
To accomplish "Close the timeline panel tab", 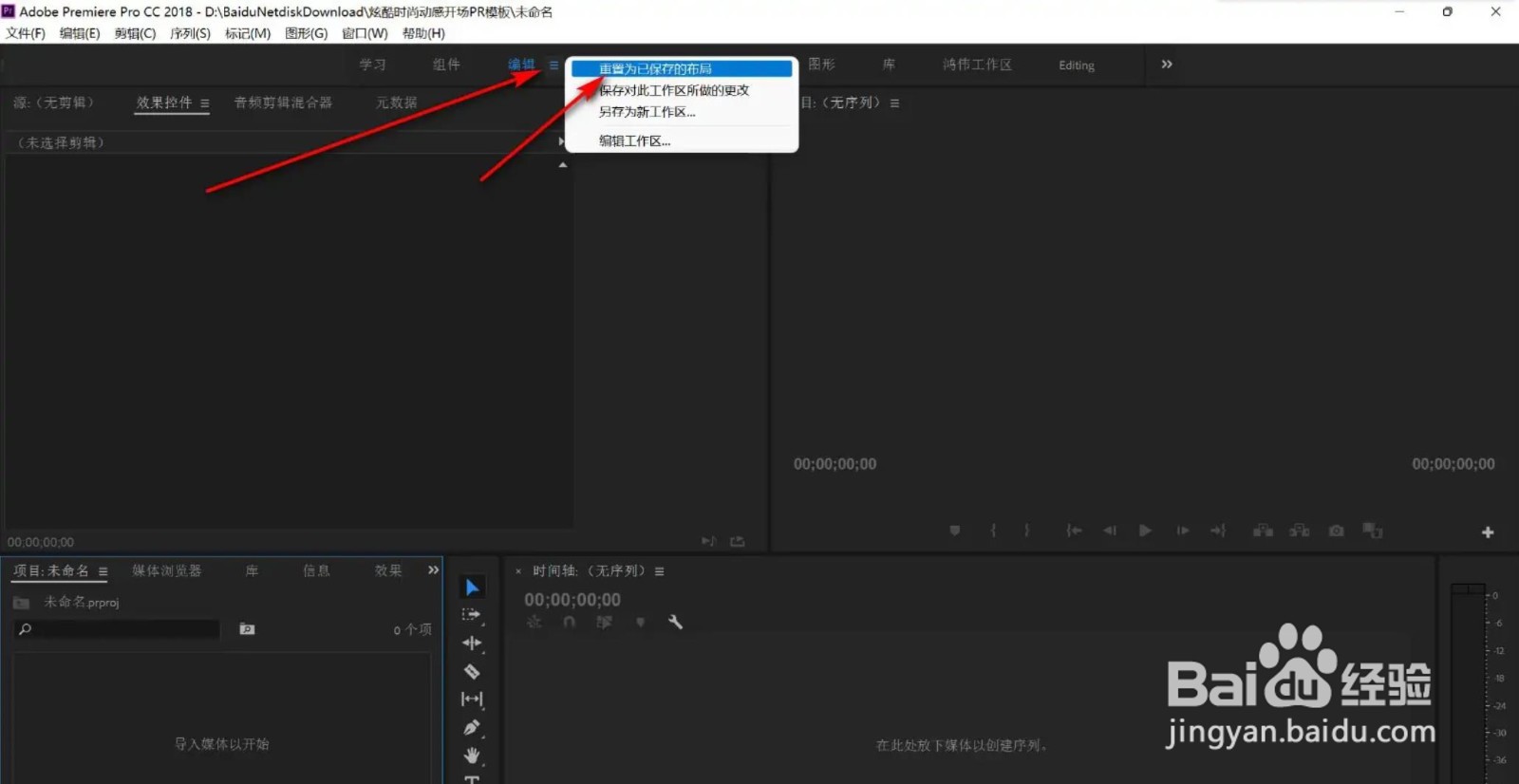I will tap(518, 571).
